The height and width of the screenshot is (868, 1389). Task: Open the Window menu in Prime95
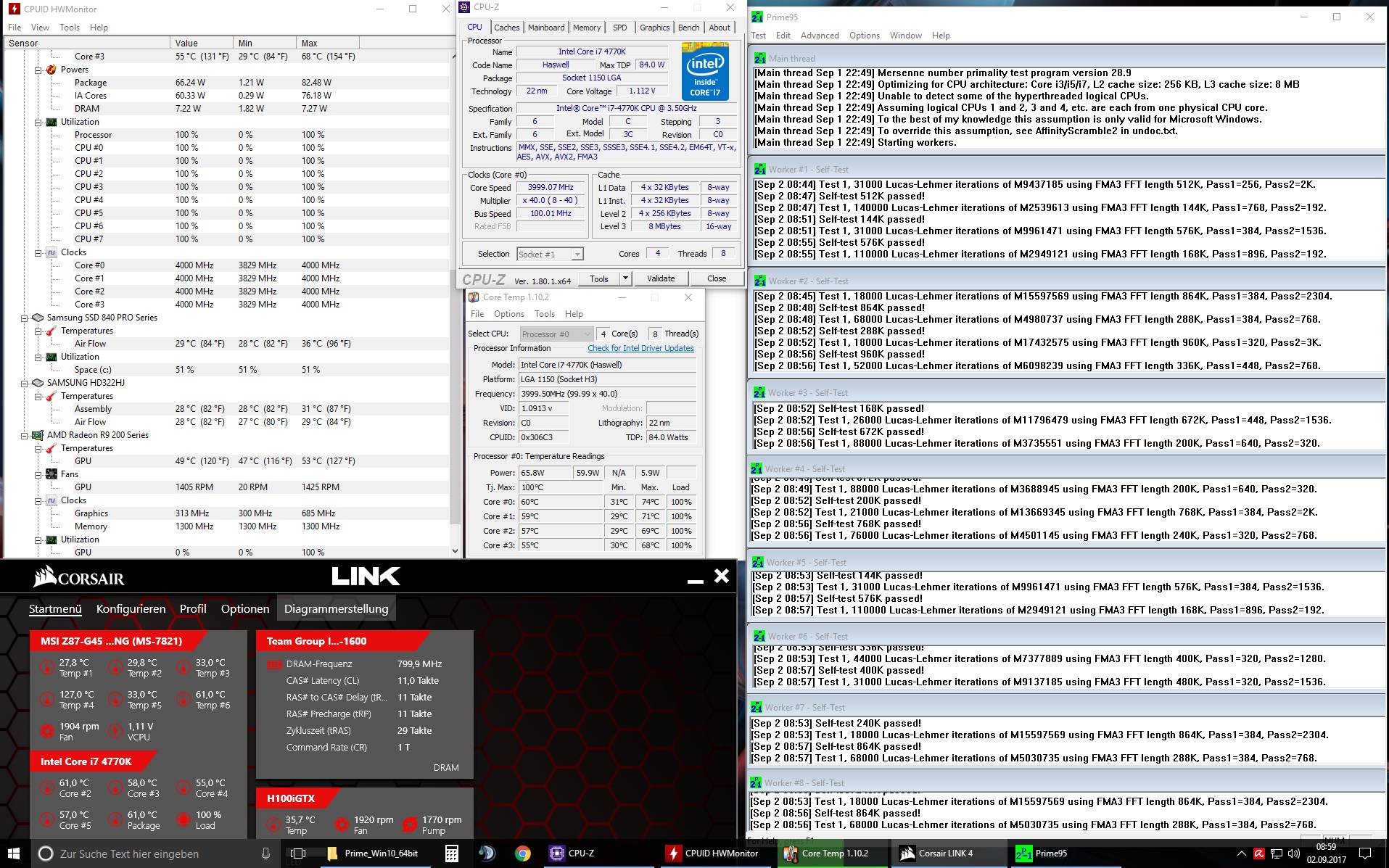click(x=905, y=35)
